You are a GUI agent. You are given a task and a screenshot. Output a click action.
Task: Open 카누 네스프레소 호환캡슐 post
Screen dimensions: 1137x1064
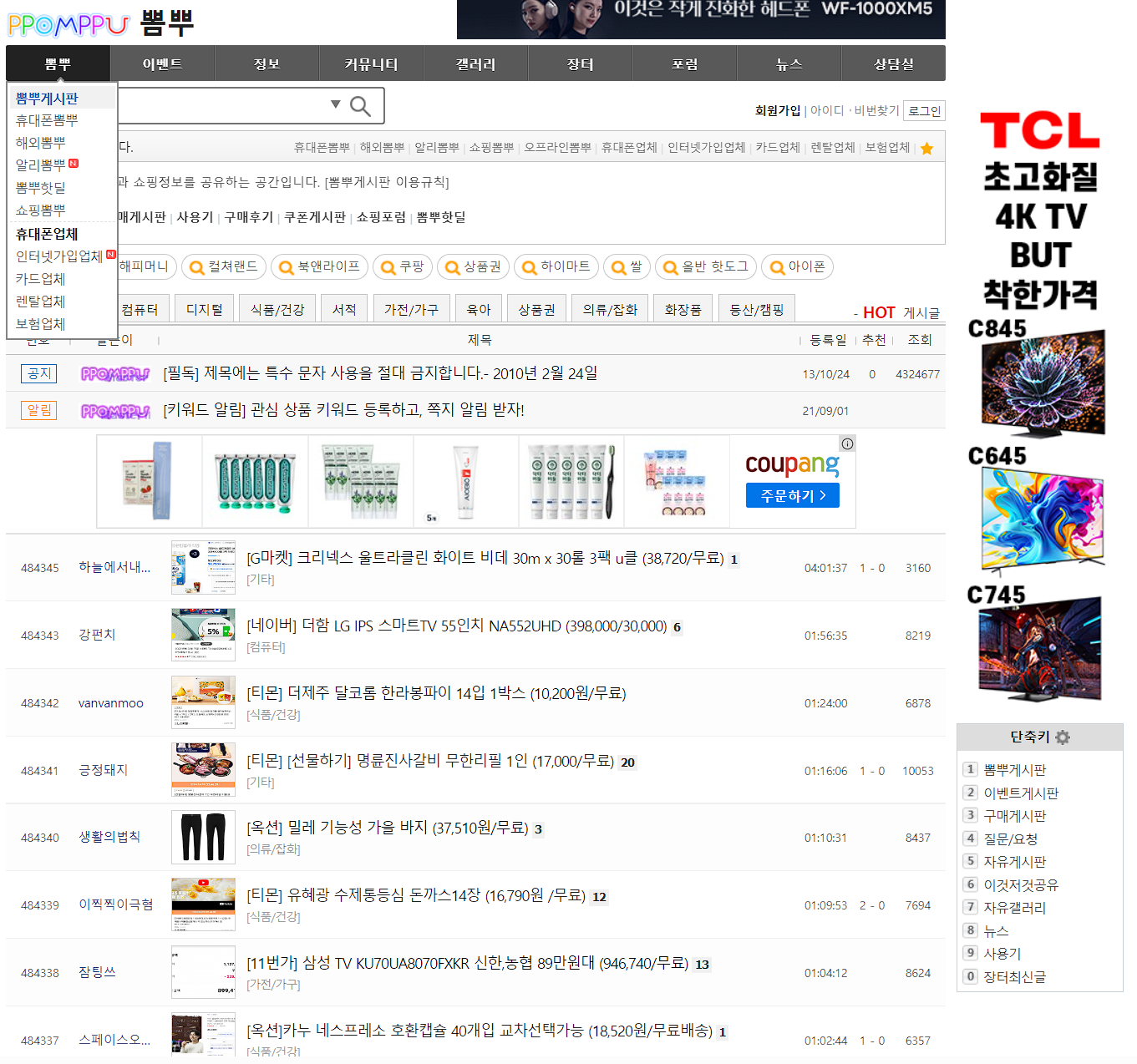pyautogui.click(x=480, y=1031)
